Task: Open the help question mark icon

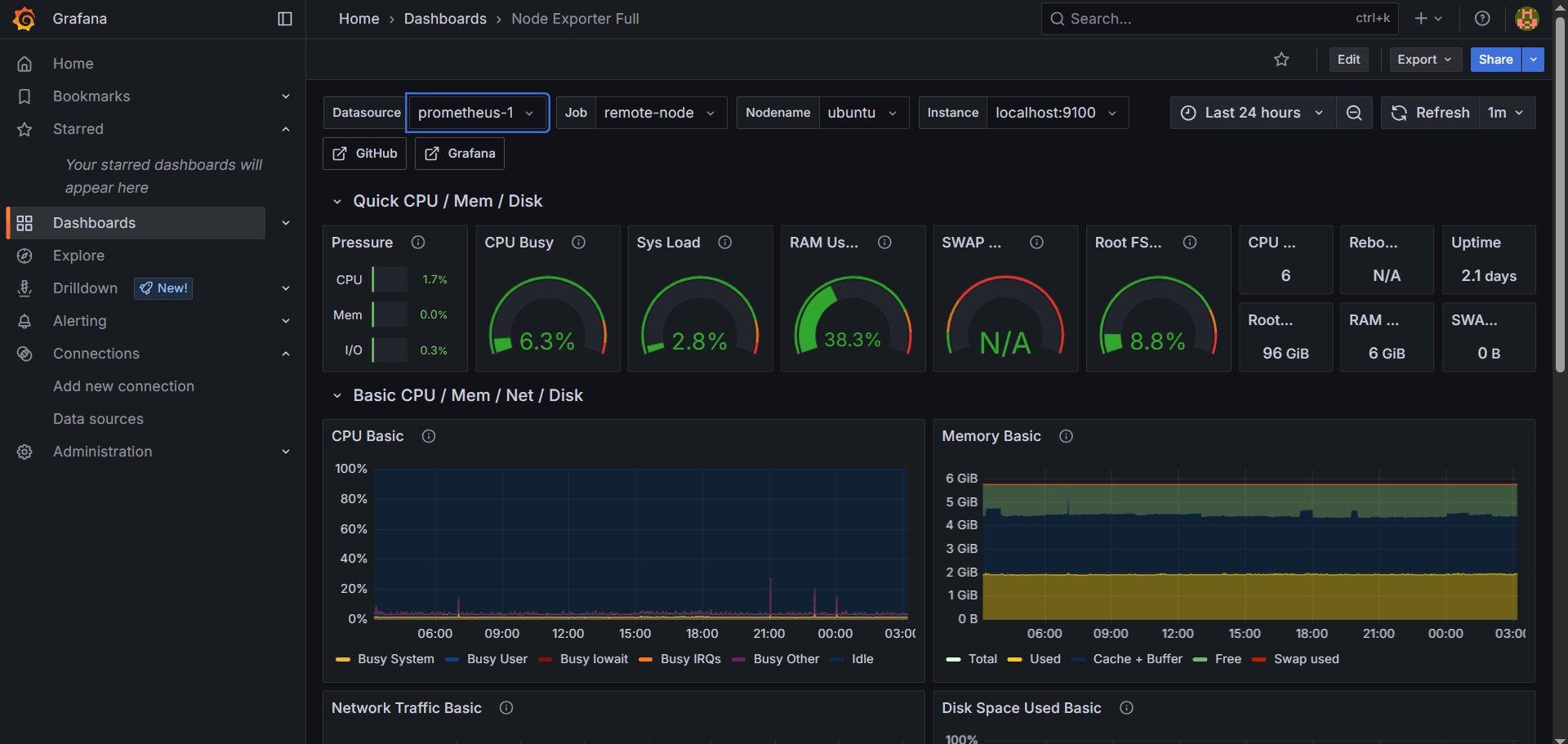Action: pyautogui.click(x=1482, y=19)
